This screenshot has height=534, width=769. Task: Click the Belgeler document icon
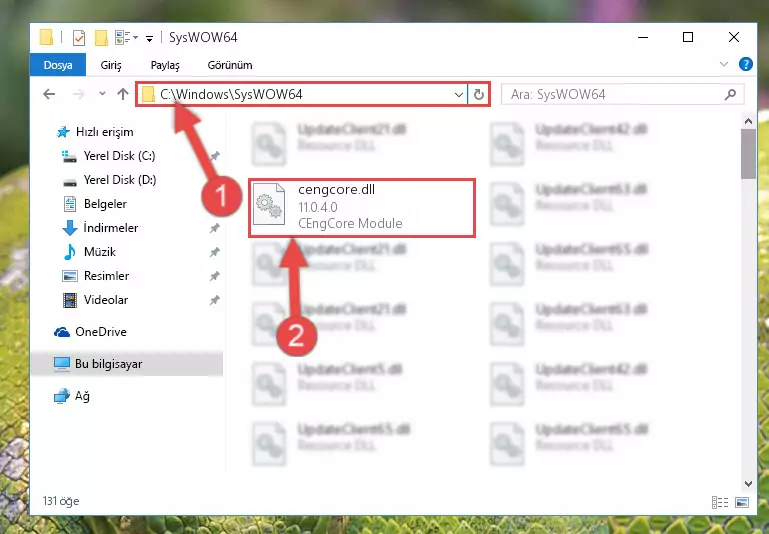70,204
